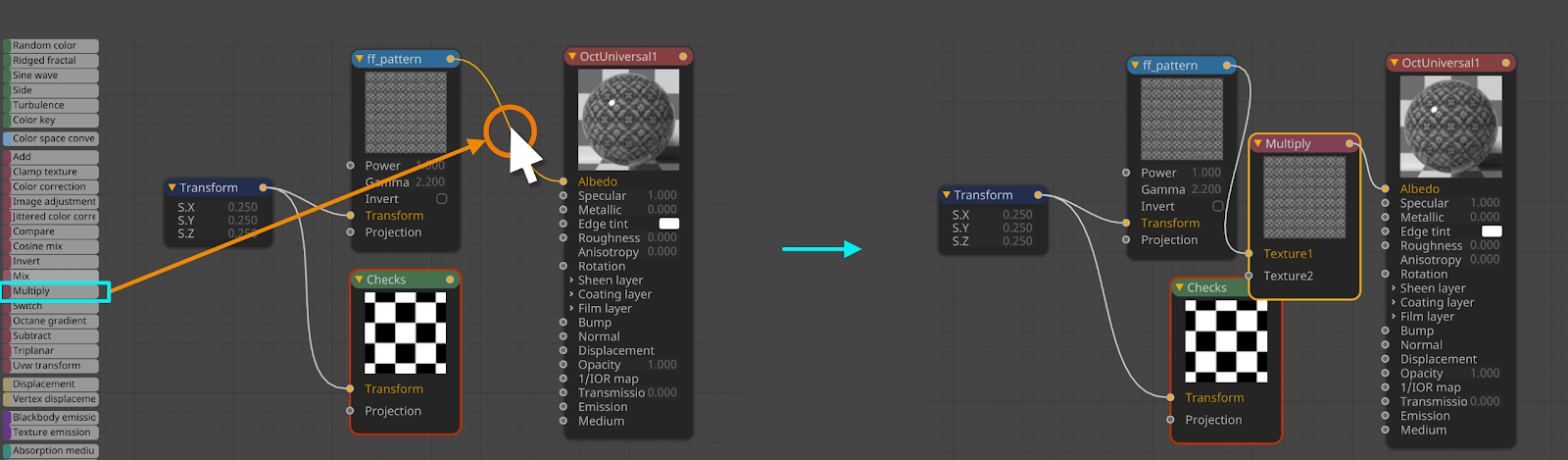Collapse the left Transform node triangle
The height and width of the screenshot is (460, 1568).
(x=172, y=187)
